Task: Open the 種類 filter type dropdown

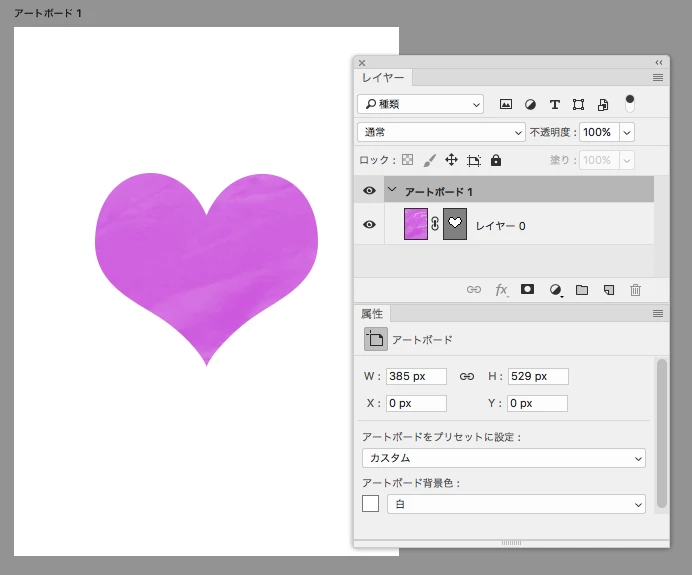Action: pyautogui.click(x=421, y=104)
